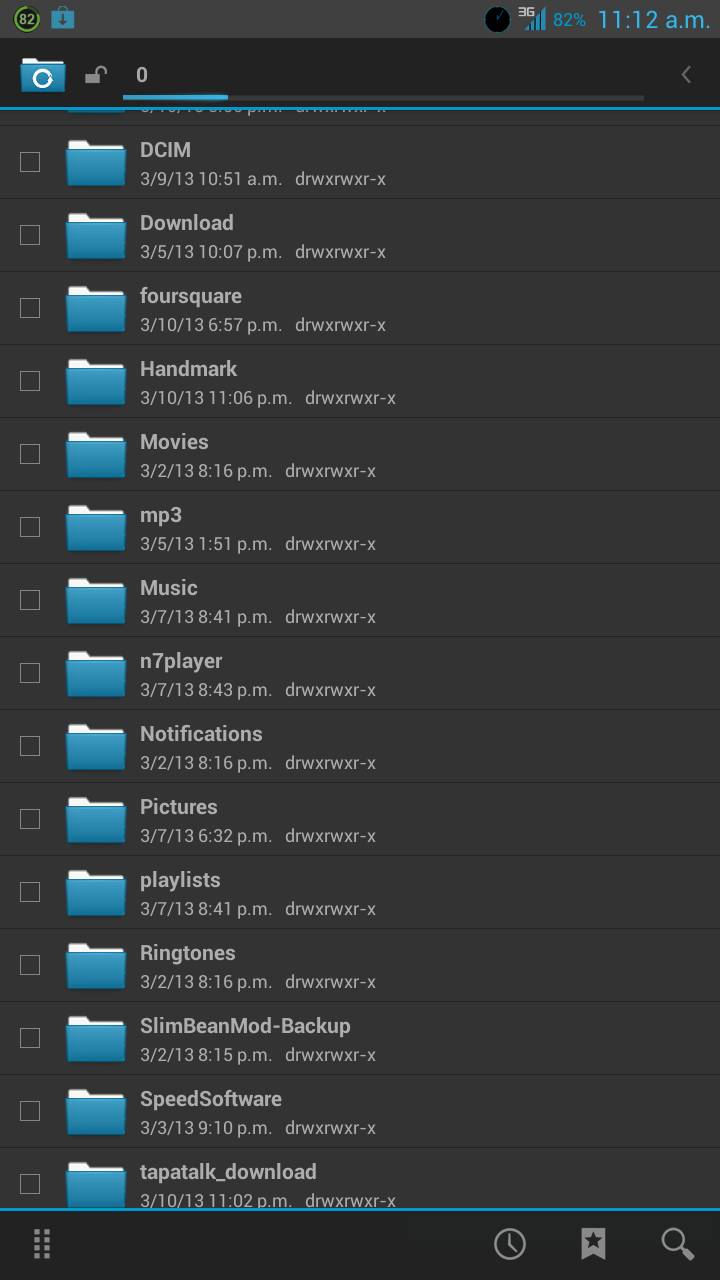Tap the clock time in status bar

pyautogui.click(x=654, y=19)
